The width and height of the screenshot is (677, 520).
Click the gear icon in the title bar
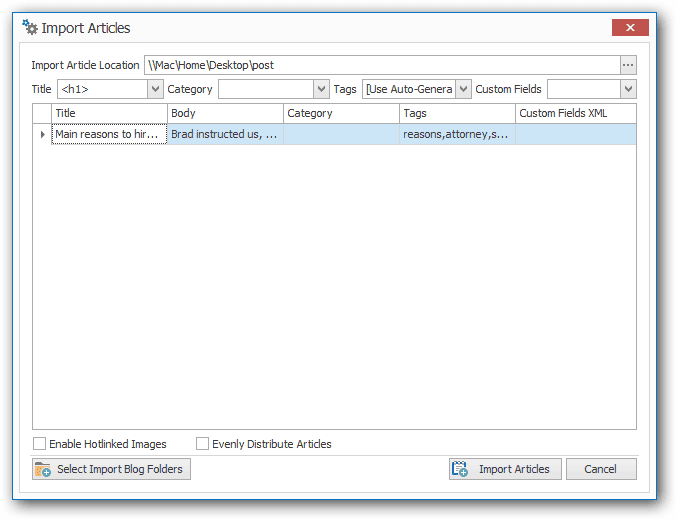[30, 27]
